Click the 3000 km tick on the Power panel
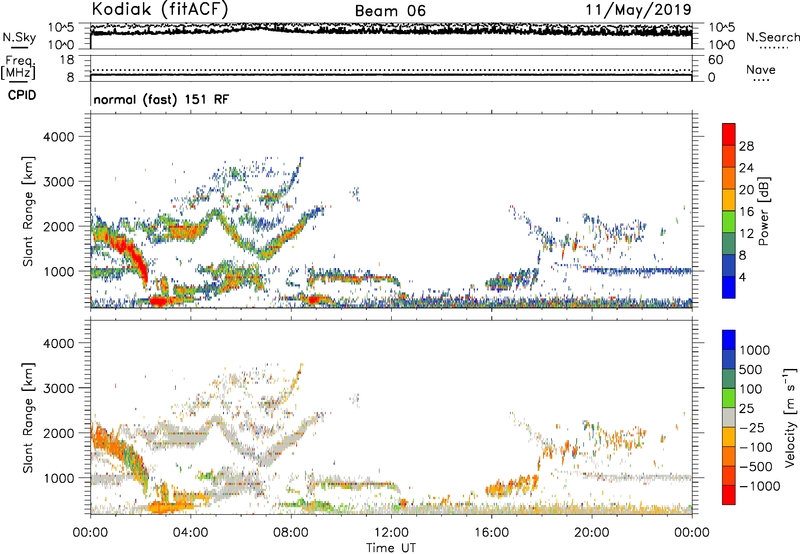 point(58,182)
